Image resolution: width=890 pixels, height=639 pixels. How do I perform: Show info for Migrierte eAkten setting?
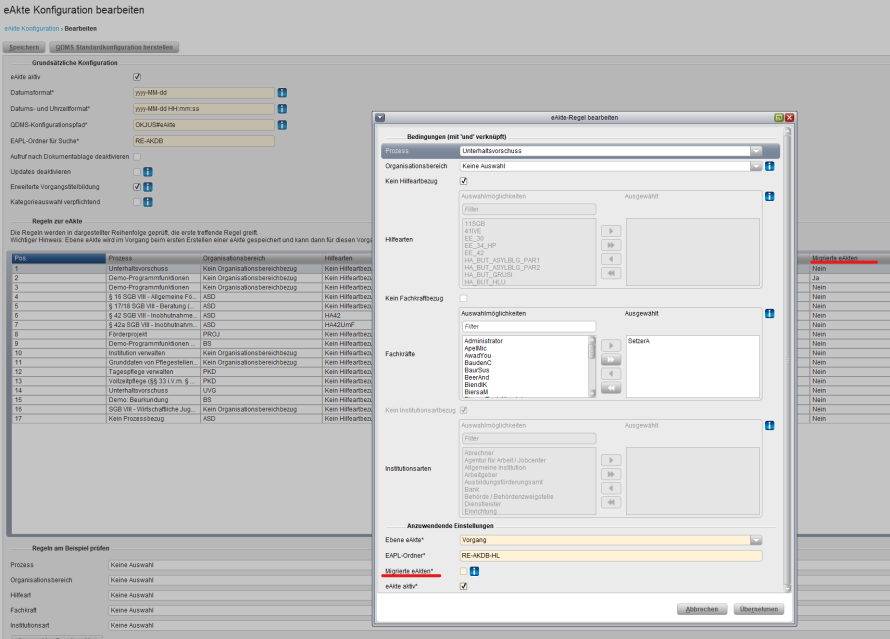point(475,571)
